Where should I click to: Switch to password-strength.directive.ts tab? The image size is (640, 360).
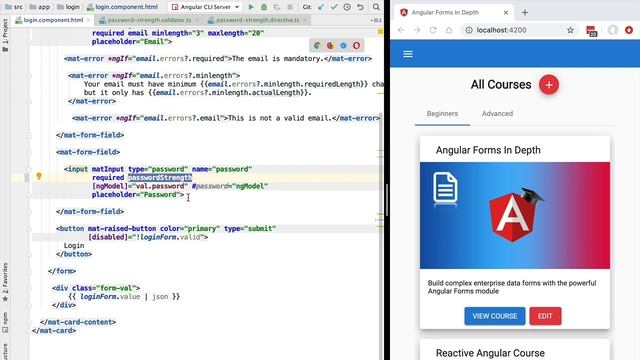258,20
